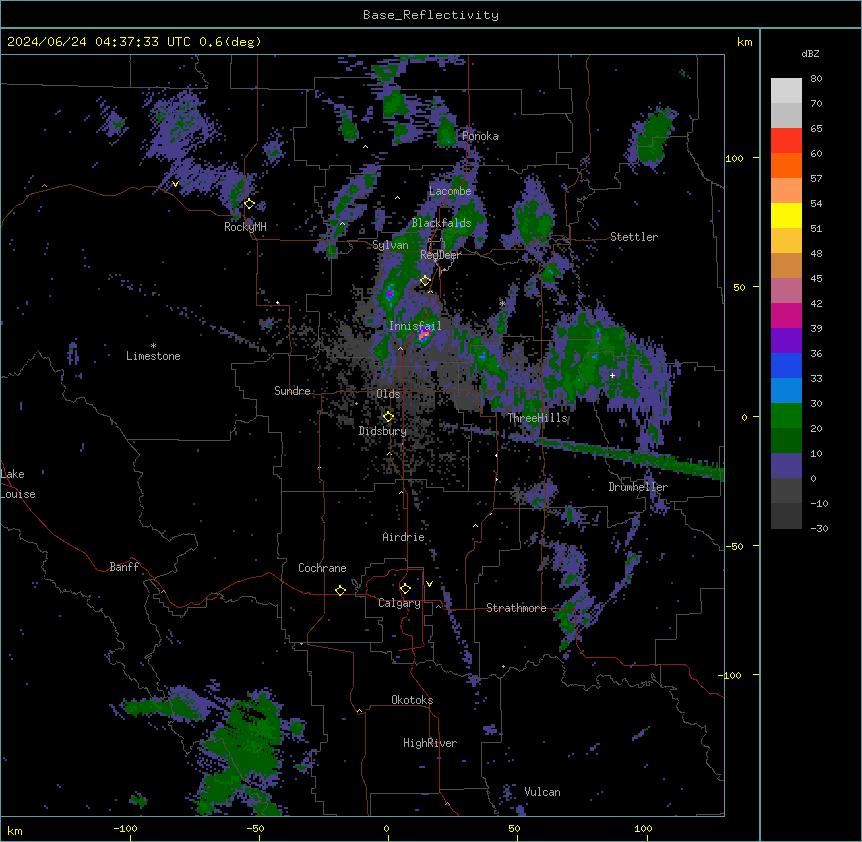Viewport: 862px width, 842px height.
Task: Click the Airdrie city label
Action: click(x=404, y=537)
